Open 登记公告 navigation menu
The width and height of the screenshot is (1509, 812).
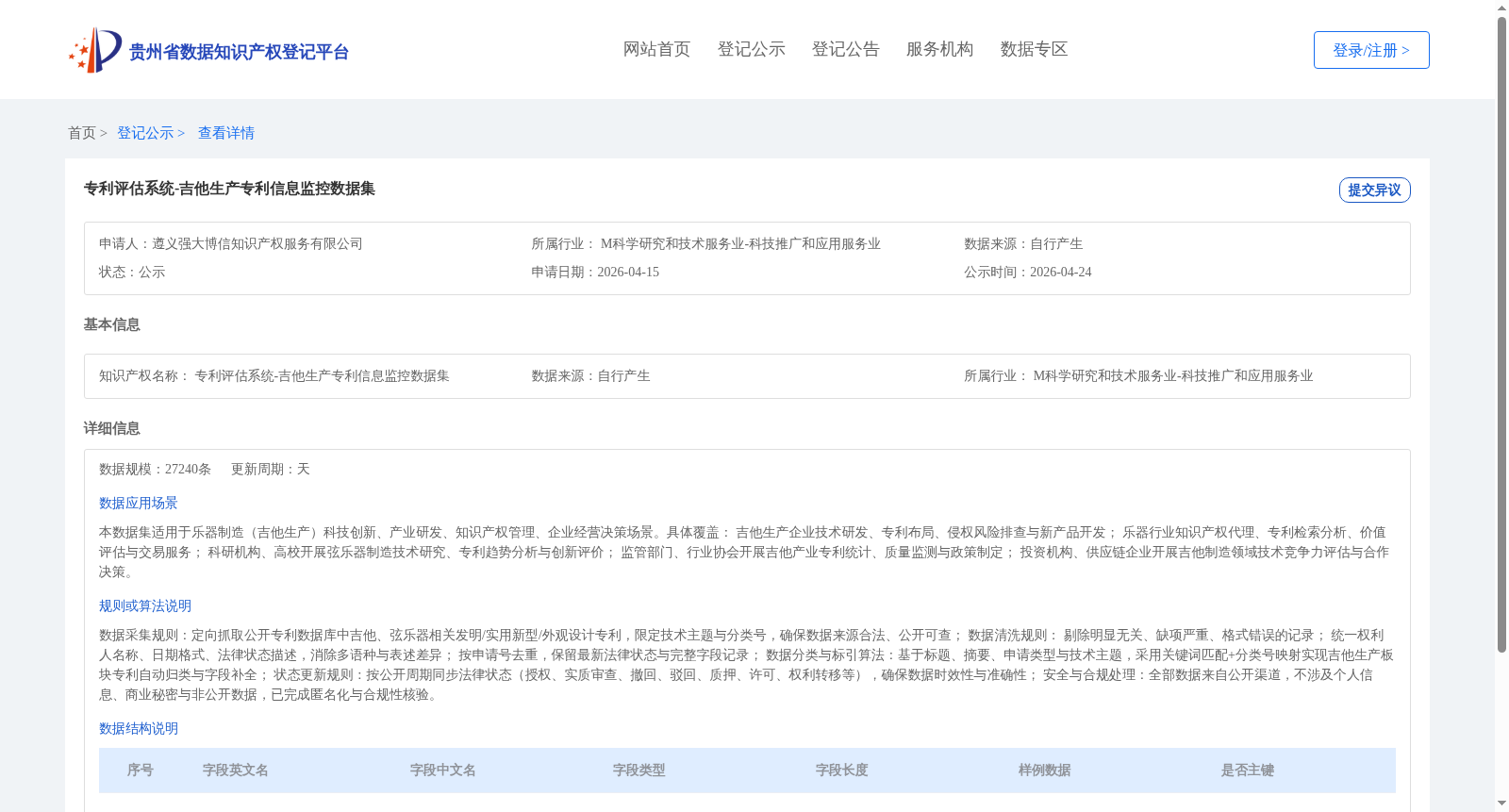[x=845, y=49]
